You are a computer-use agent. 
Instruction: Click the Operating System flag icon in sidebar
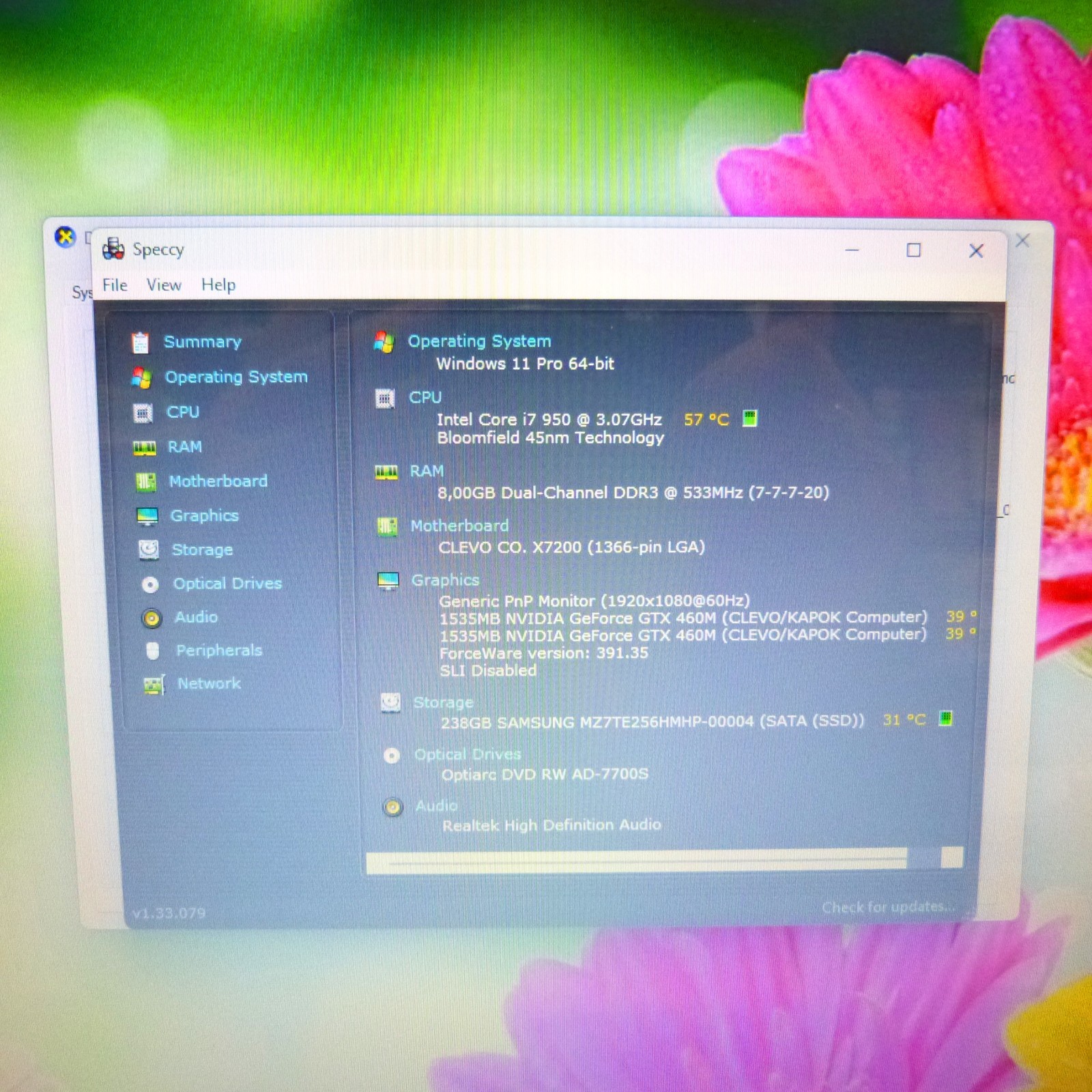(x=142, y=377)
